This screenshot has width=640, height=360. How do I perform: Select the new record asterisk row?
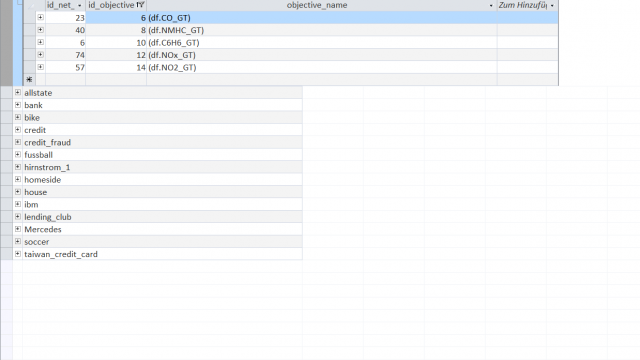tap(29, 80)
